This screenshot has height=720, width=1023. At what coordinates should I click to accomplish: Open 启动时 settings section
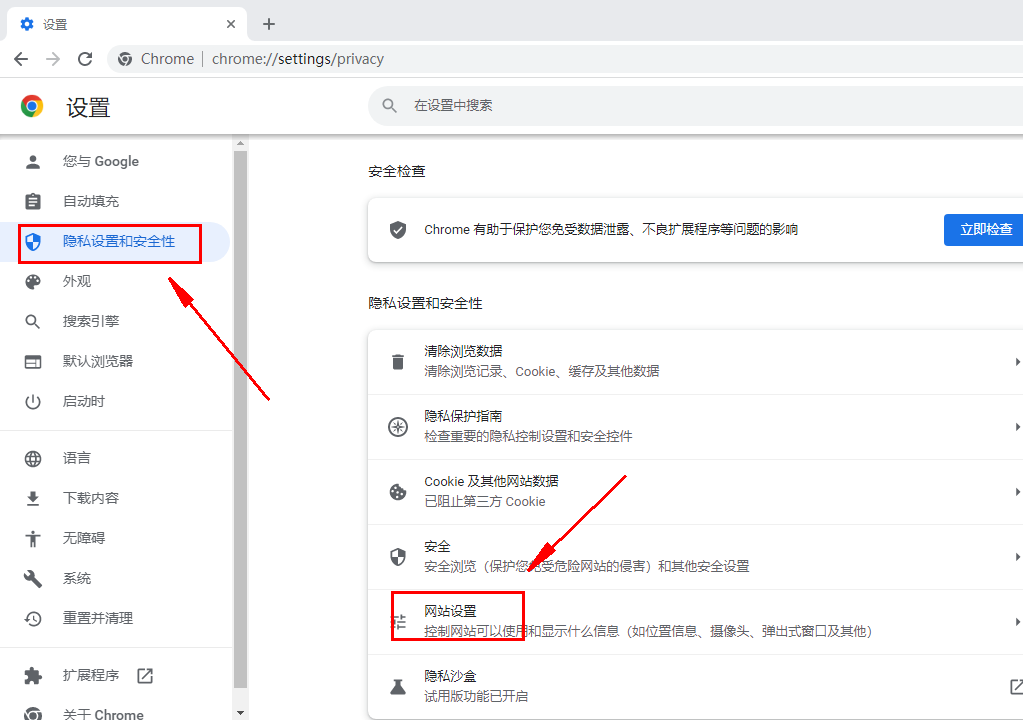115,402
